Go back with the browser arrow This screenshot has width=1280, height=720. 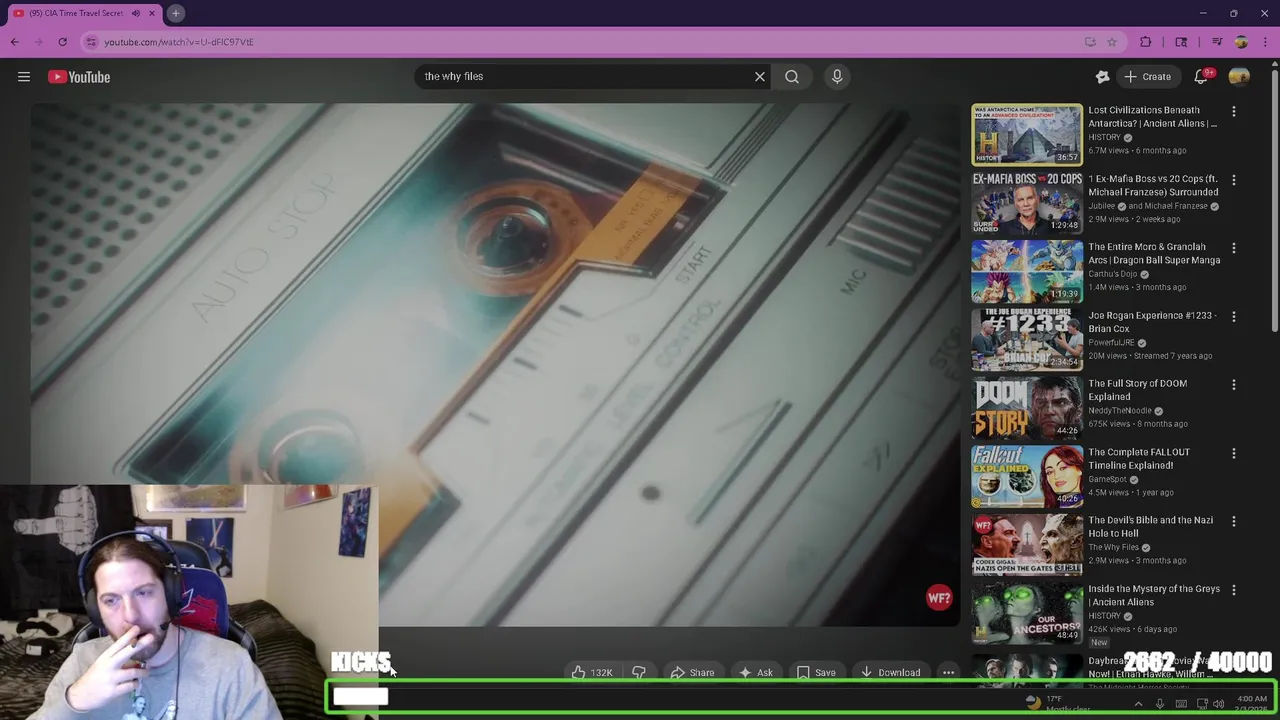click(15, 42)
